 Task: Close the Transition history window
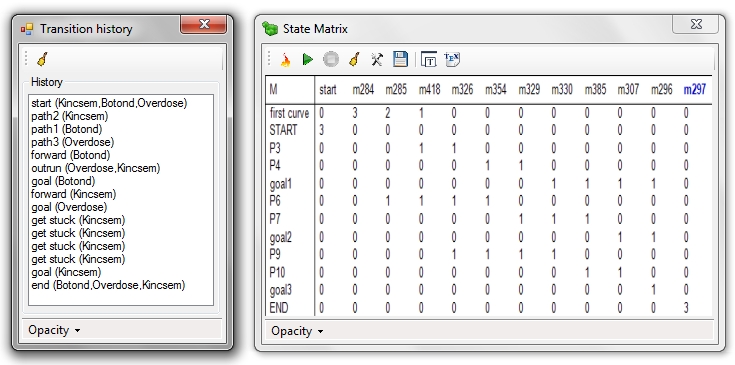(x=204, y=24)
